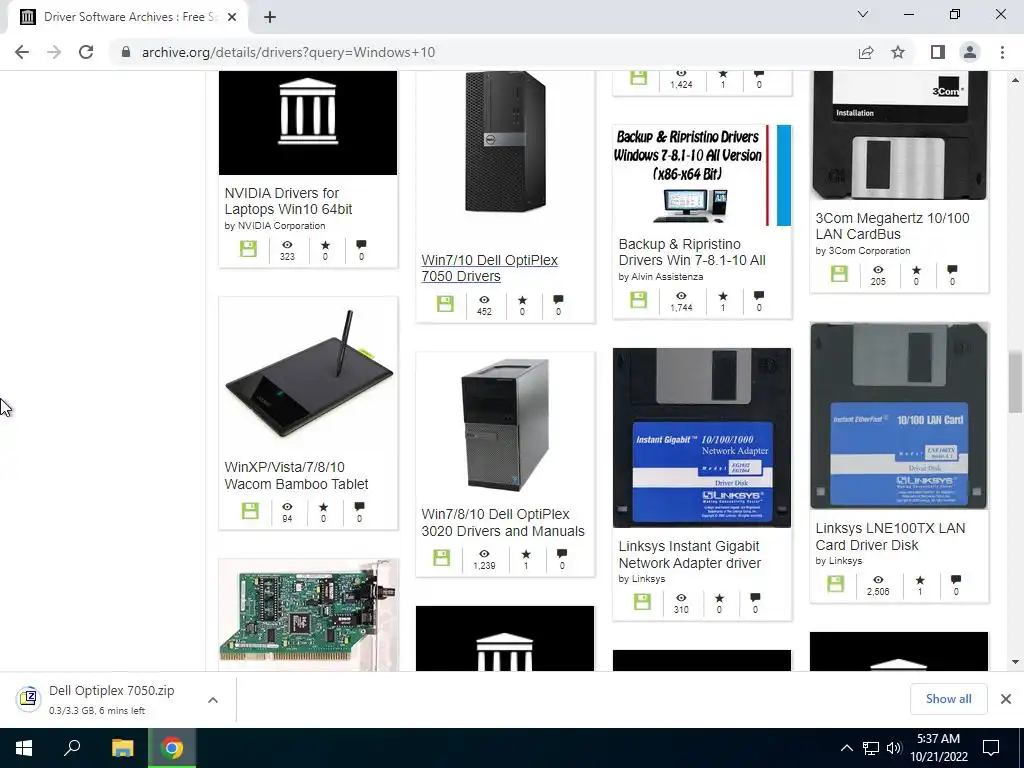This screenshot has width=1024, height=768.
Task: Click the Wacom Bamboo tablet thumbnail
Action: [x=309, y=374]
